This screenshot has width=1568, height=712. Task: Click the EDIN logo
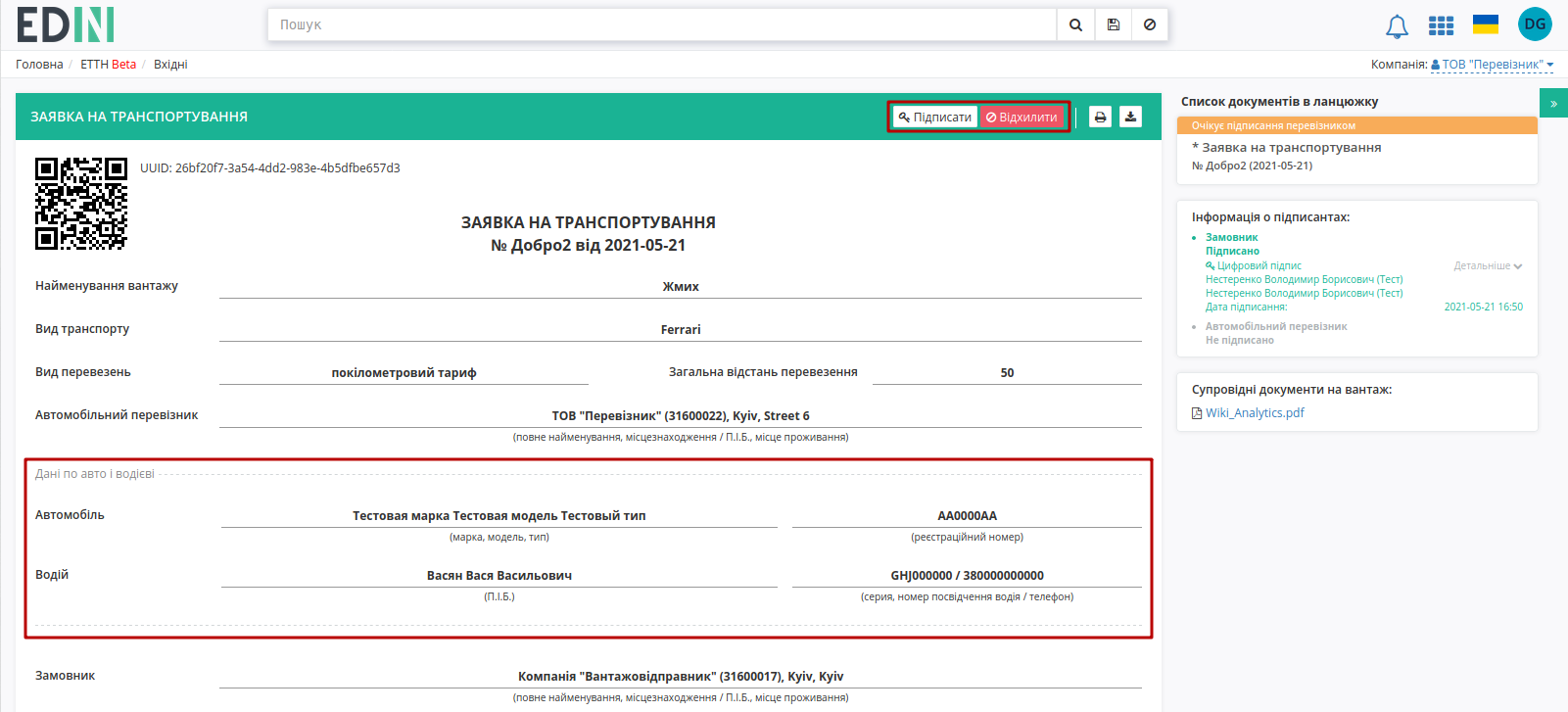click(66, 24)
